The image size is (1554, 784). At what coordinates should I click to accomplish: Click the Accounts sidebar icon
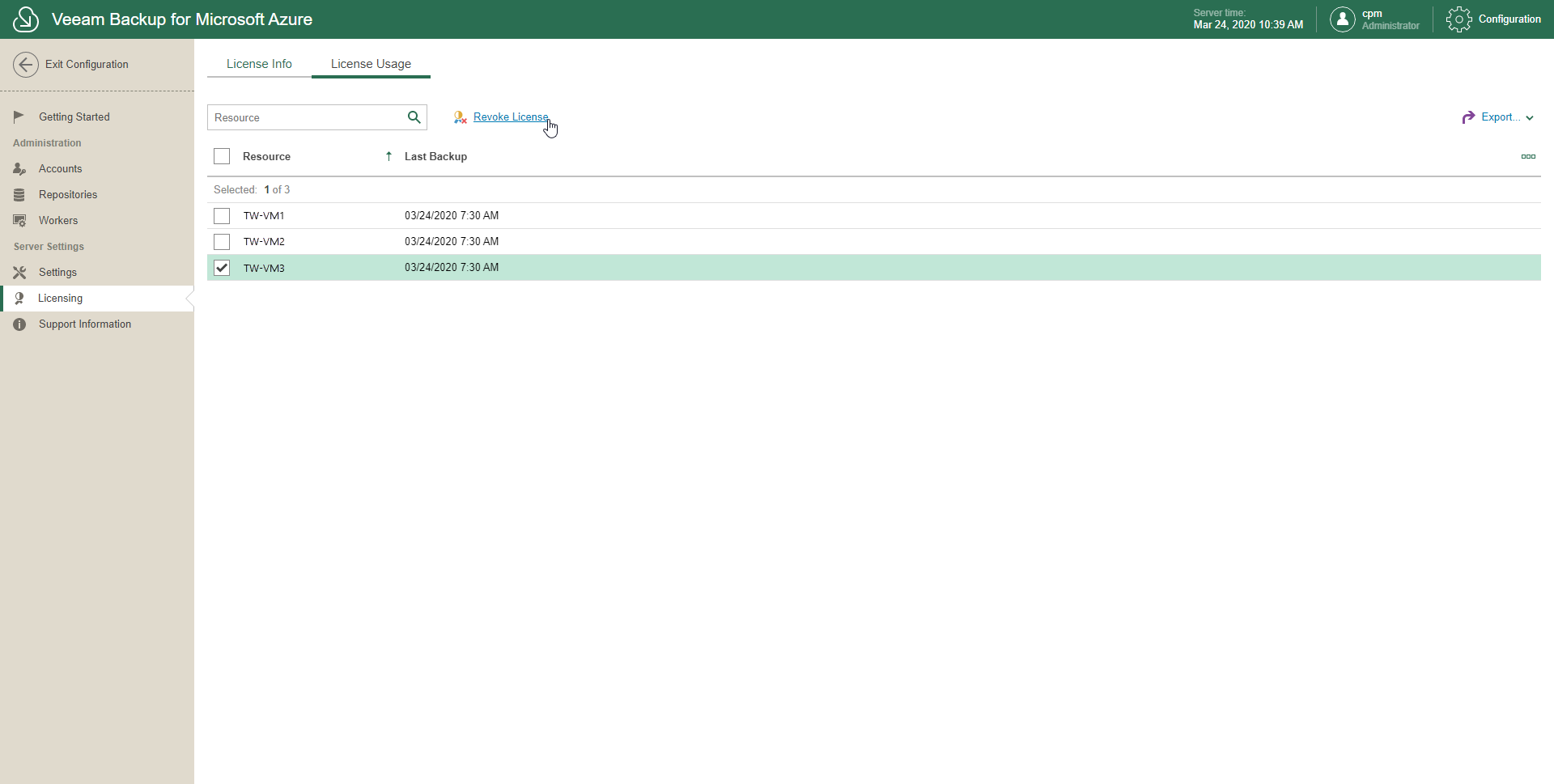coord(19,168)
